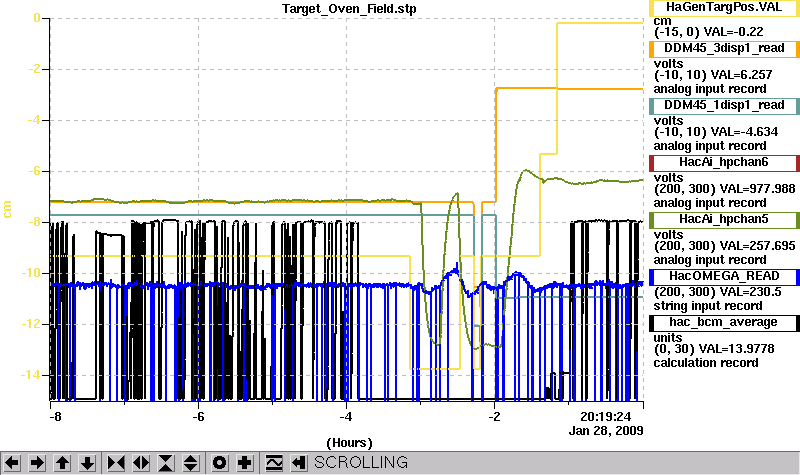Screen dimensions: 800x475
Task: Click the Target_Oven_Field.stp plot title
Action: 349,9
